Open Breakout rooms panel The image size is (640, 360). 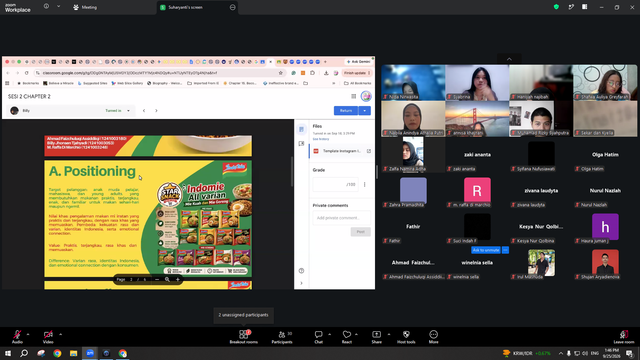point(244,337)
